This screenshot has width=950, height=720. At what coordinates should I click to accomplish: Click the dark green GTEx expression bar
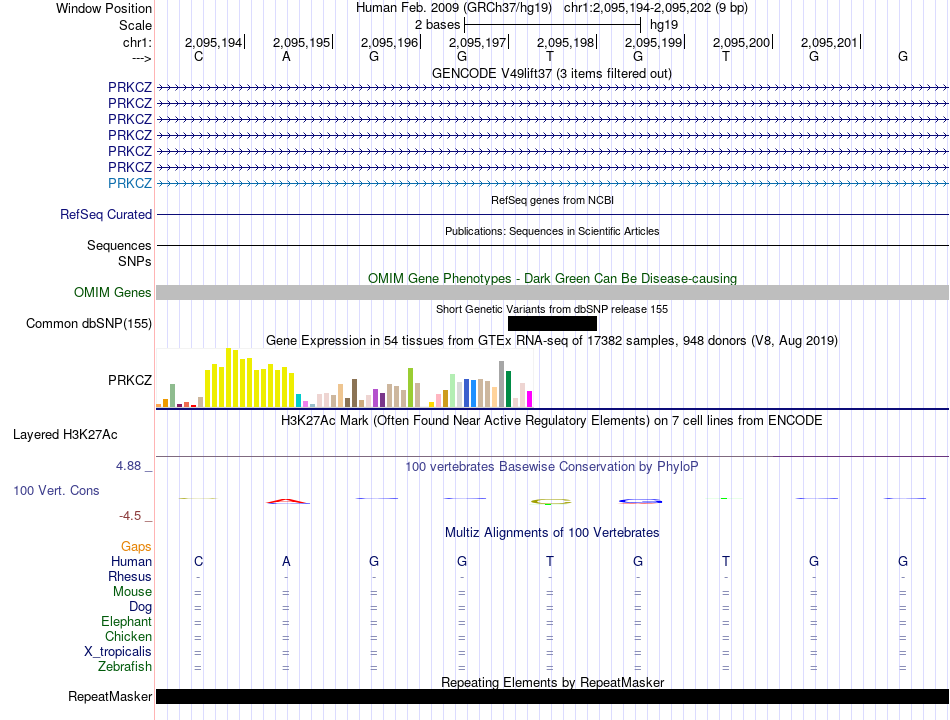tap(508, 388)
